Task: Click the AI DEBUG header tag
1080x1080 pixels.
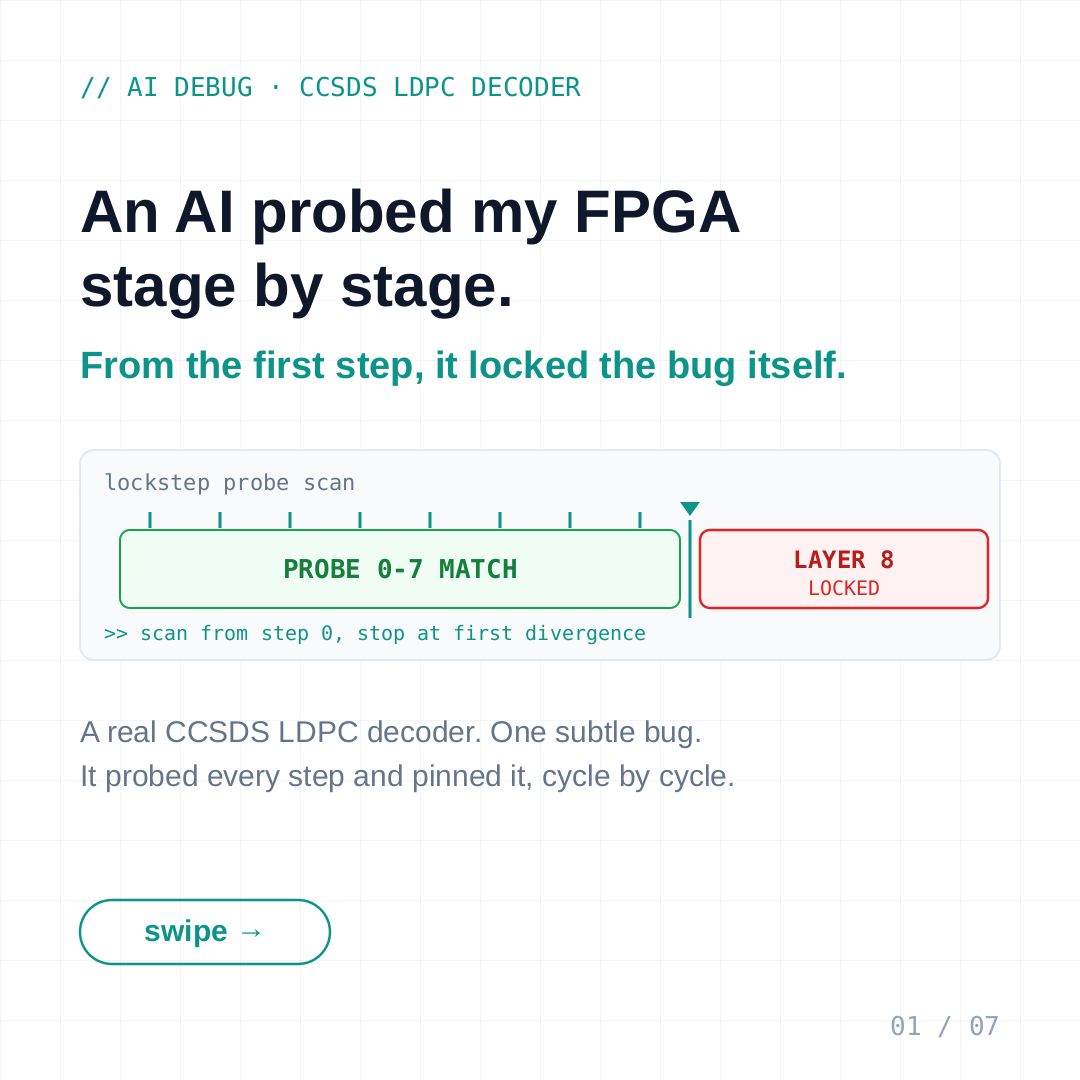Action: pyautogui.click(x=331, y=87)
